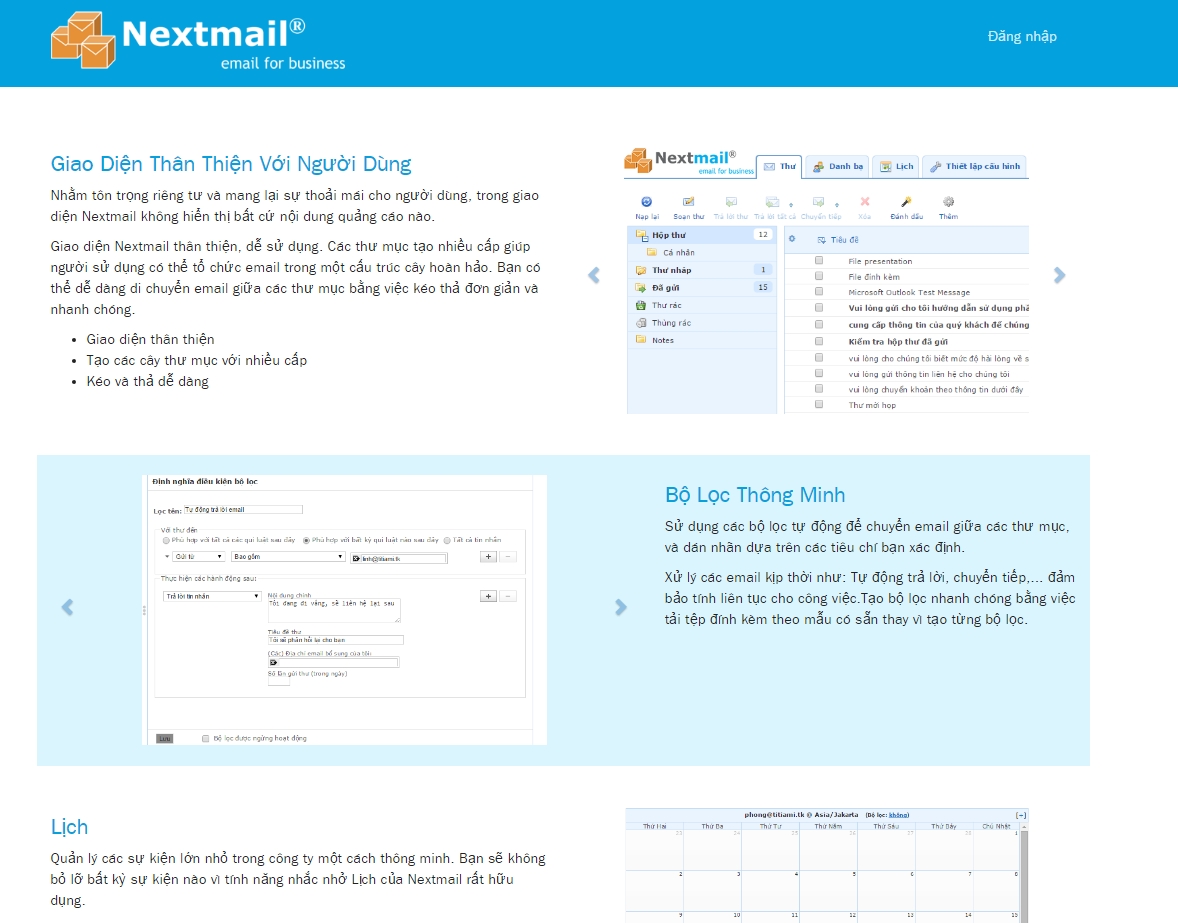Select radio Phù hợp với bất kỳ qui luật

tap(307, 540)
